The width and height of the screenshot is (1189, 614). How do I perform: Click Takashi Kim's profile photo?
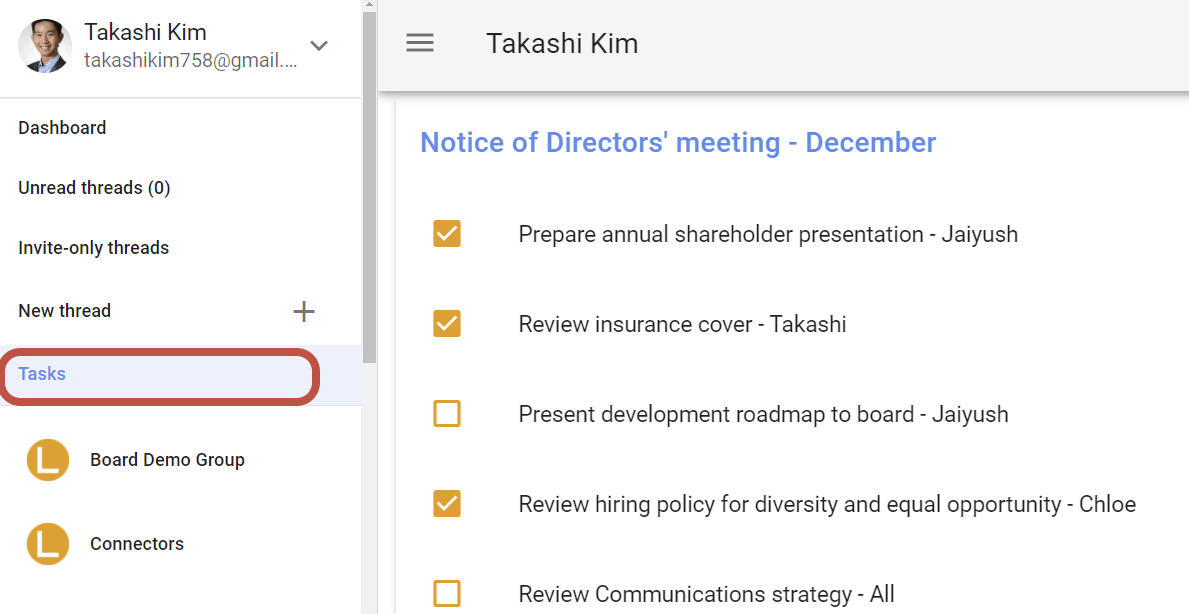tap(45, 46)
